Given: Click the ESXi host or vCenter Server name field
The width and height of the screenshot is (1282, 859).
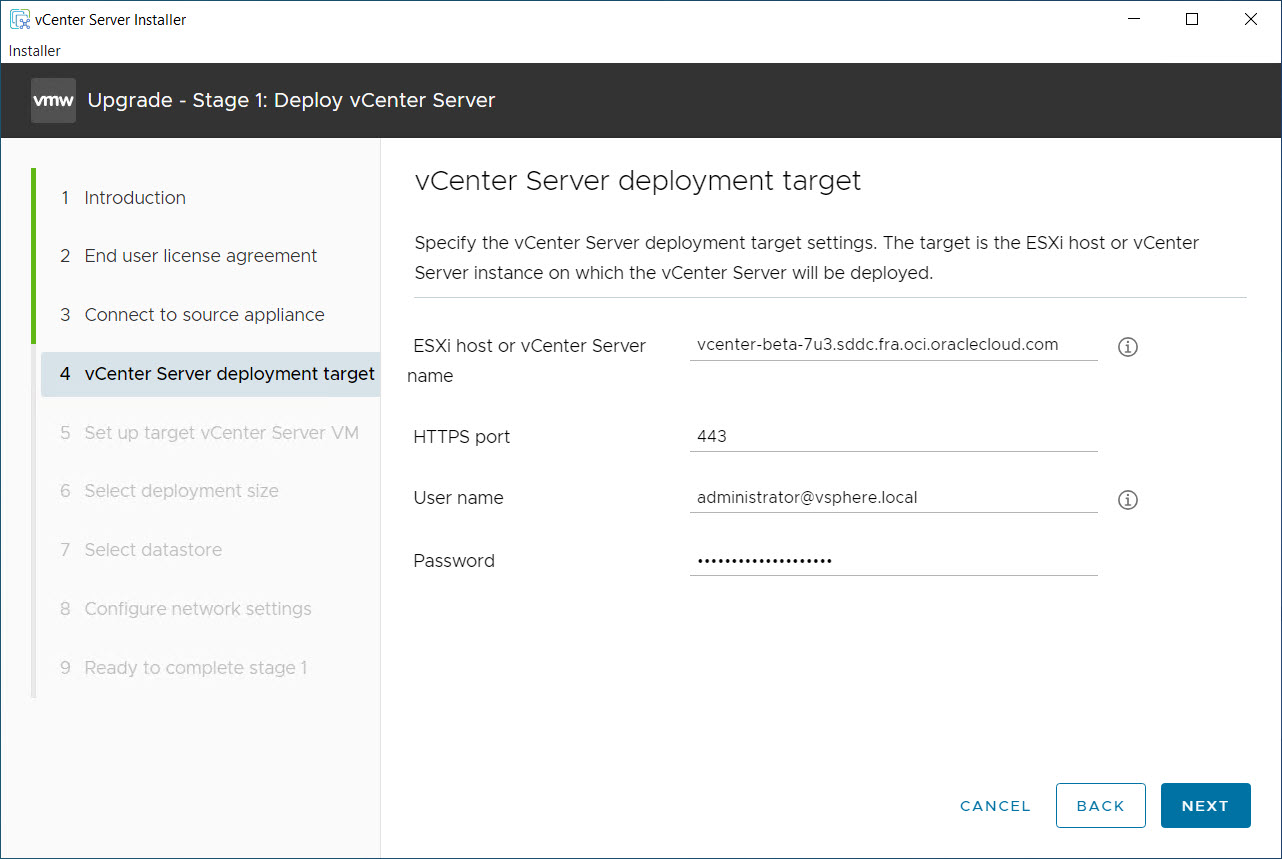Looking at the screenshot, I should click(x=893, y=345).
